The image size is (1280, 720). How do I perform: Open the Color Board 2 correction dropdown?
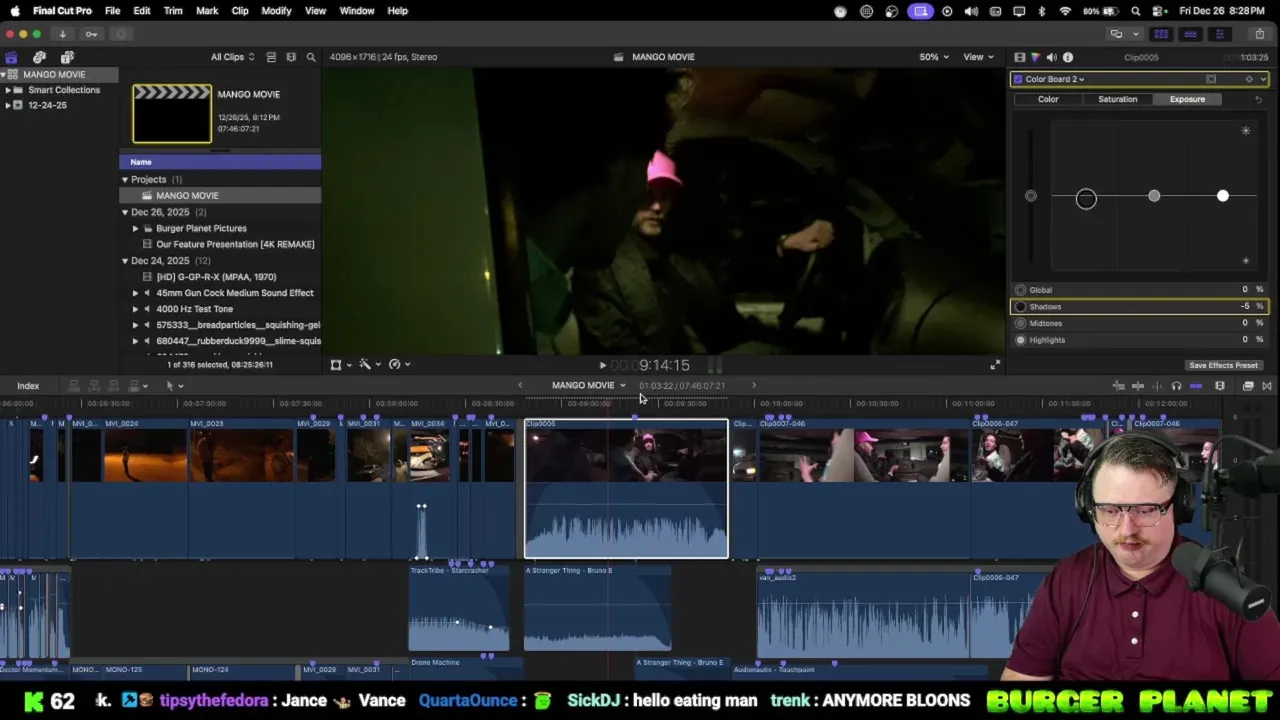click(1055, 79)
